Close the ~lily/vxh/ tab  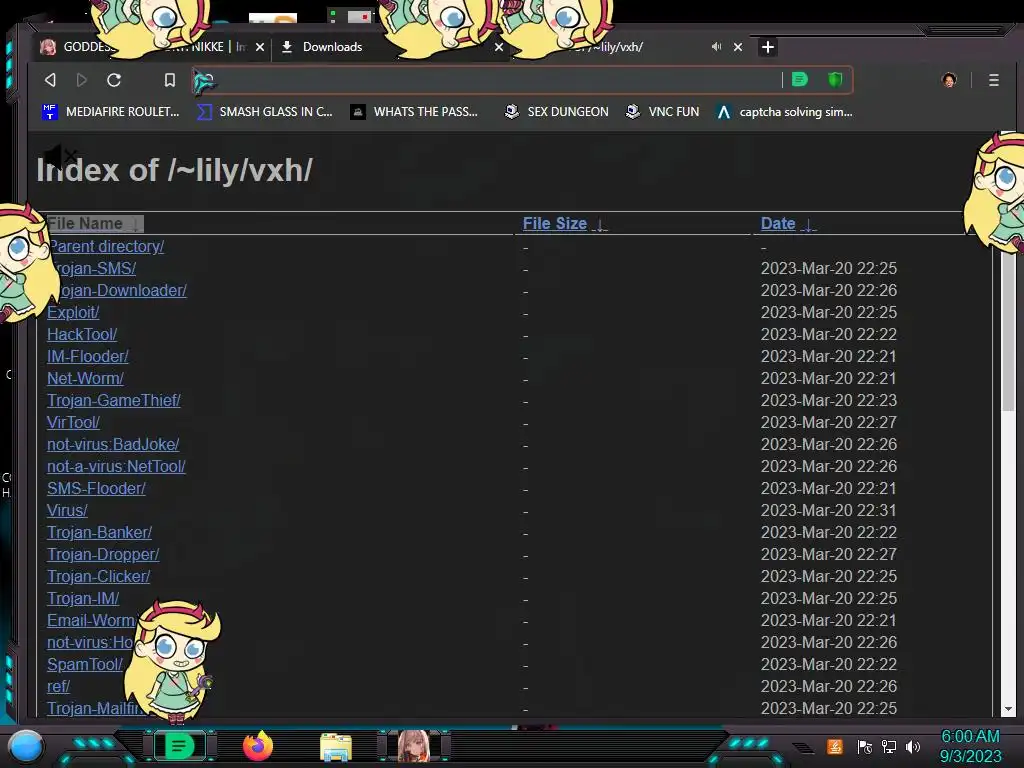(738, 47)
